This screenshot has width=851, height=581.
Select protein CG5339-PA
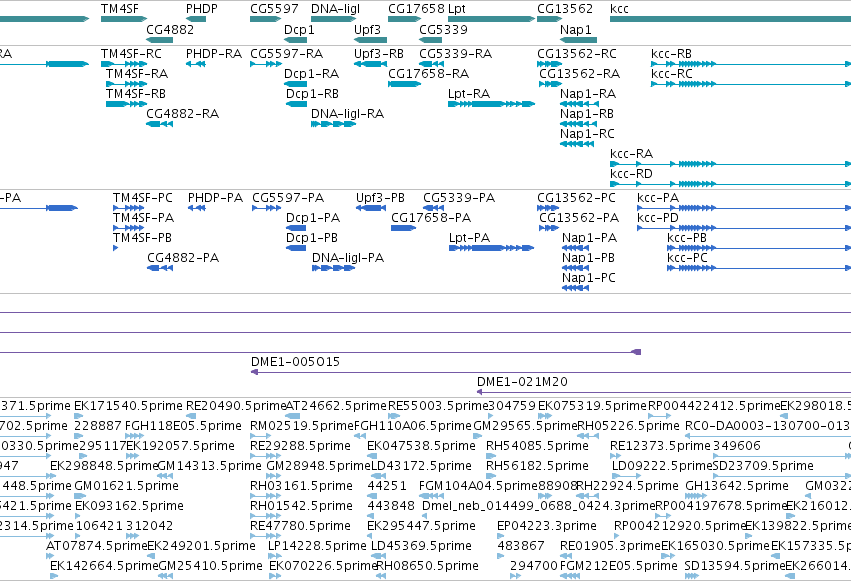[x=434, y=208]
